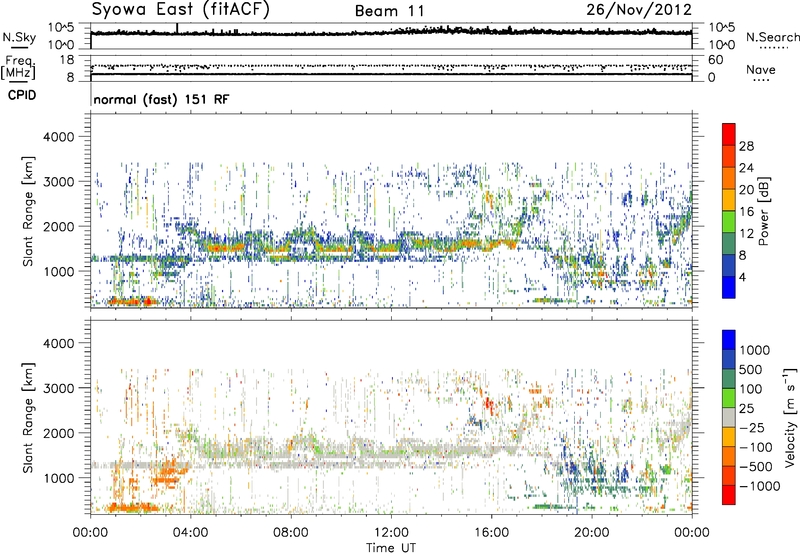Click the 'Time UT' axis title

point(391,548)
